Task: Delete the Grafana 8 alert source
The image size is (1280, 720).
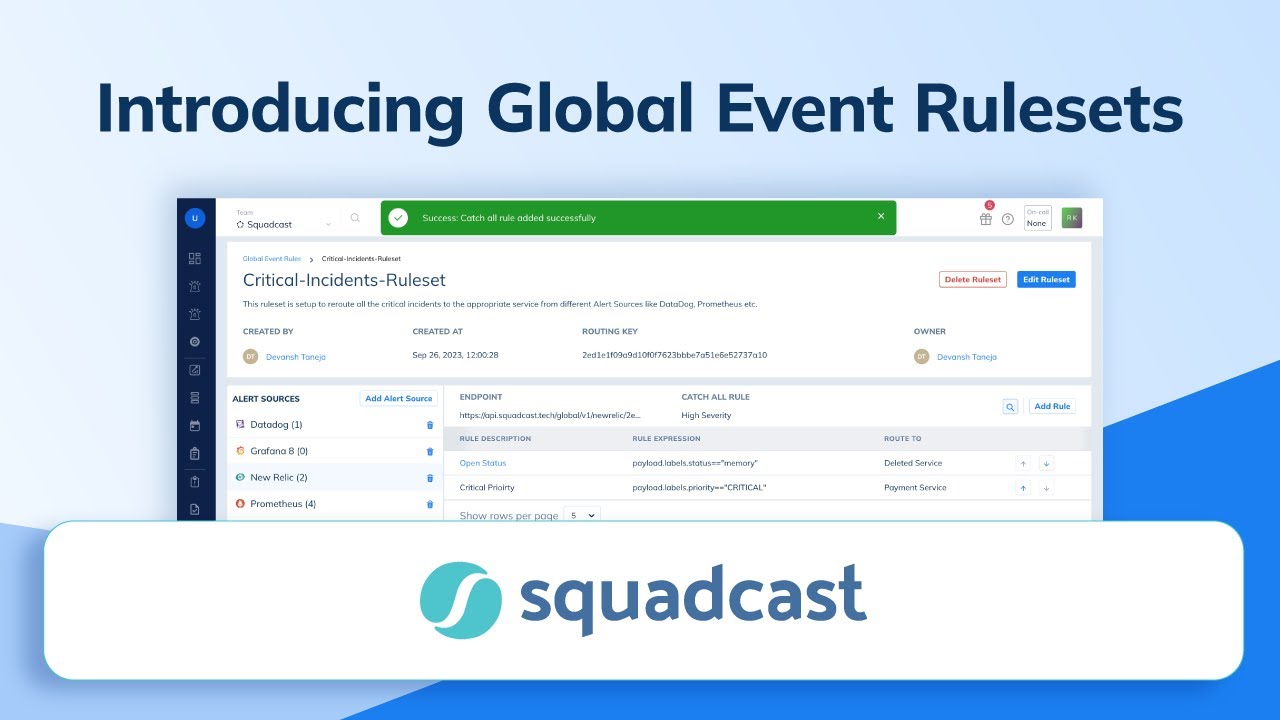Action: [x=430, y=451]
